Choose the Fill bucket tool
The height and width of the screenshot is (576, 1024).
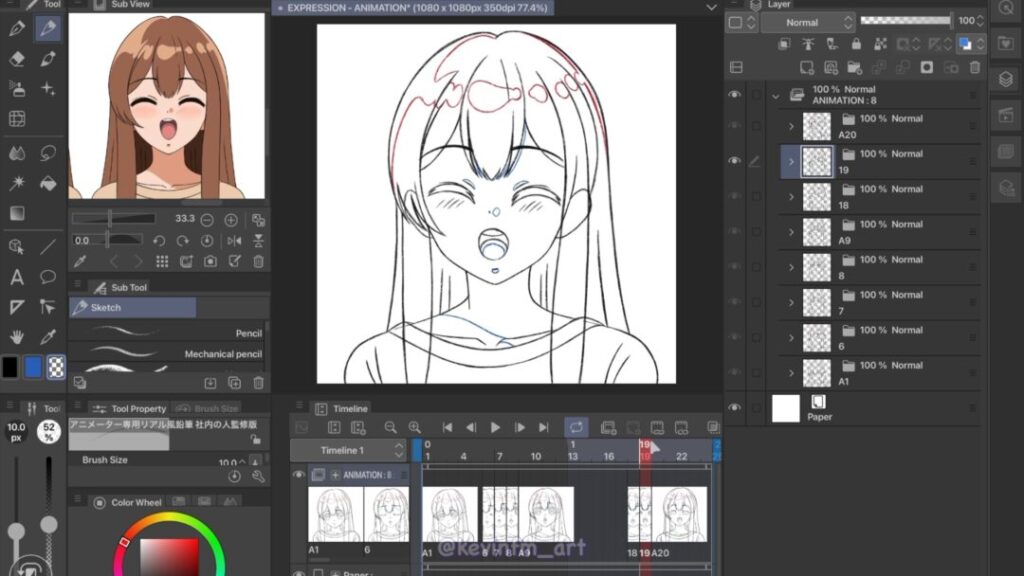tap(47, 183)
